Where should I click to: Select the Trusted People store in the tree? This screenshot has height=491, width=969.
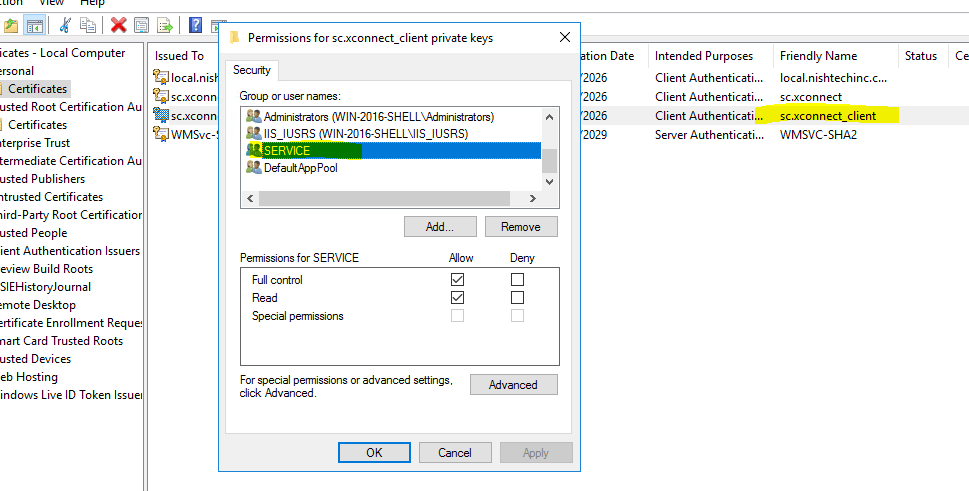coord(34,233)
